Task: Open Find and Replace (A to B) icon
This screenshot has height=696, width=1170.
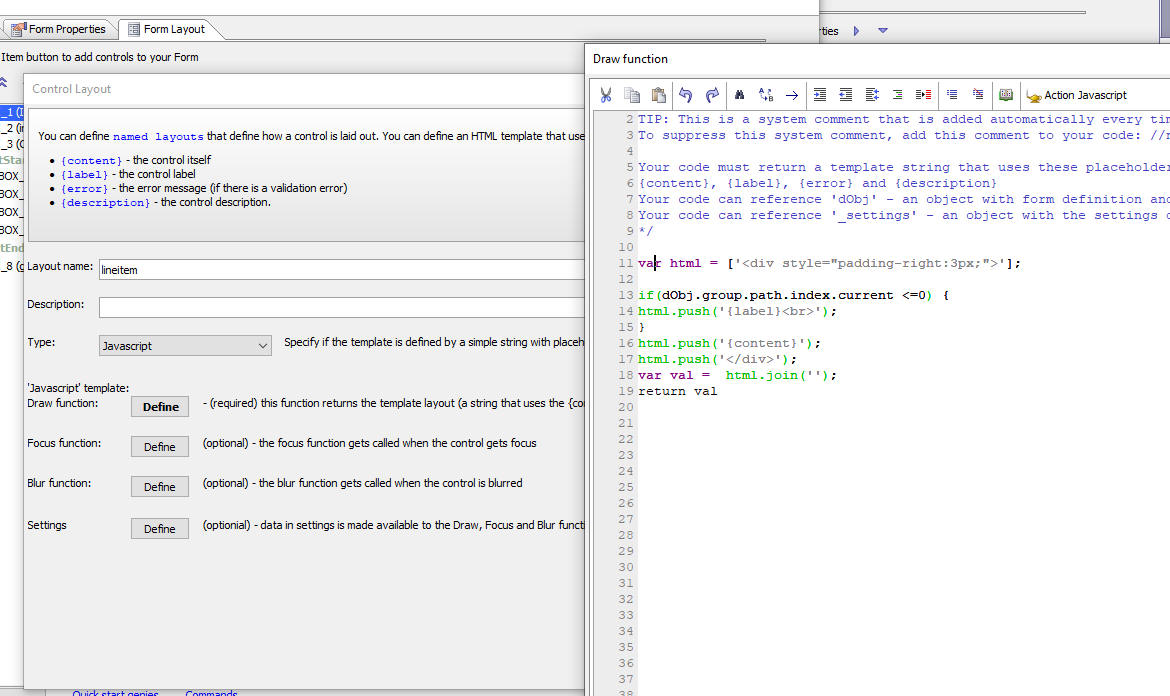Action: tap(766, 95)
